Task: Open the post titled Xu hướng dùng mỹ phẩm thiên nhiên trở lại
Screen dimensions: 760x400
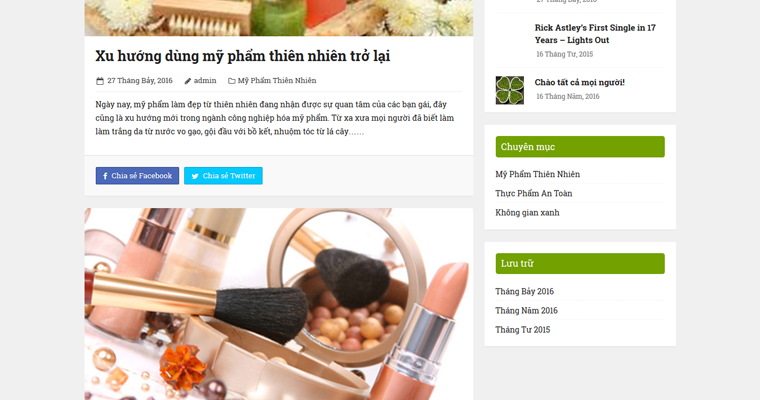Action: tap(243, 56)
